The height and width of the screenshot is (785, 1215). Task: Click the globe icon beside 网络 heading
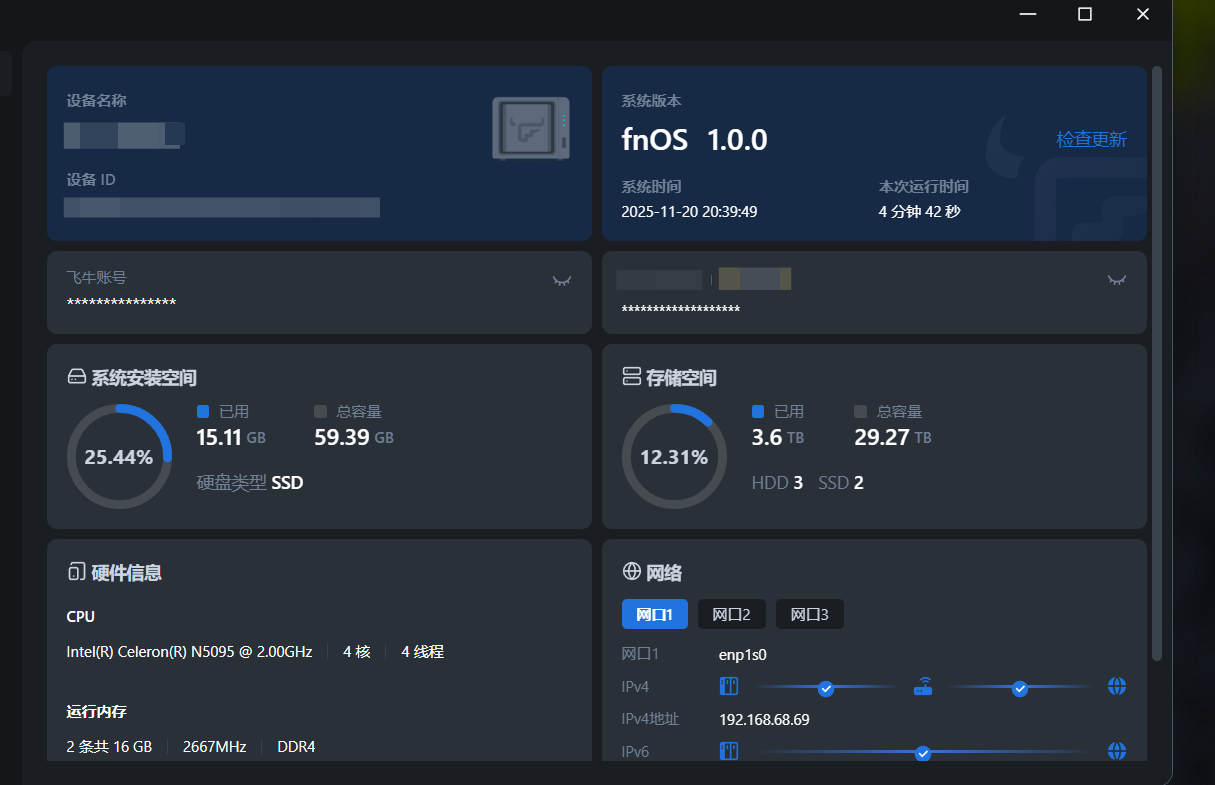[632, 571]
